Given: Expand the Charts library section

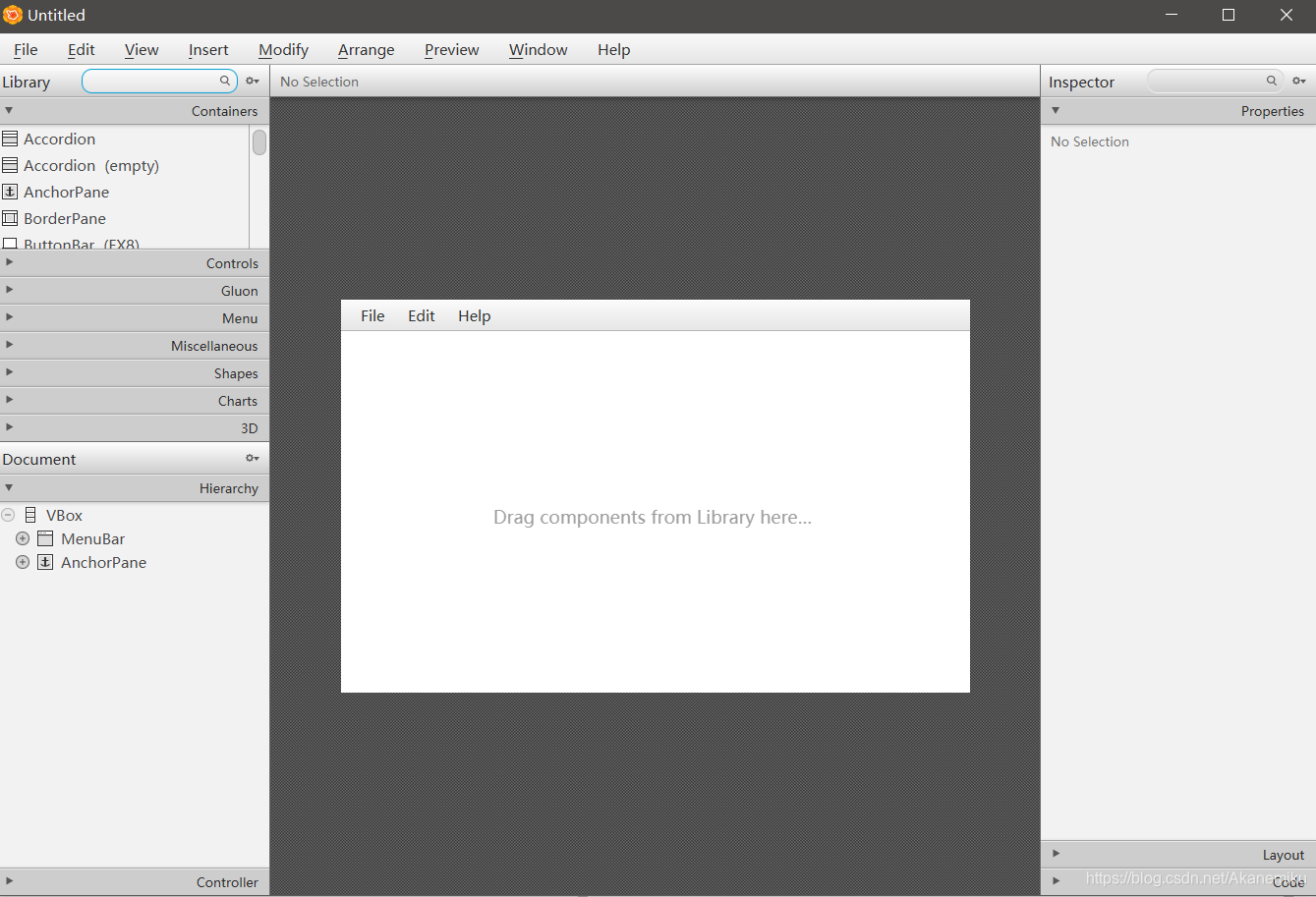Looking at the screenshot, I should pyautogui.click(x=9, y=400).
